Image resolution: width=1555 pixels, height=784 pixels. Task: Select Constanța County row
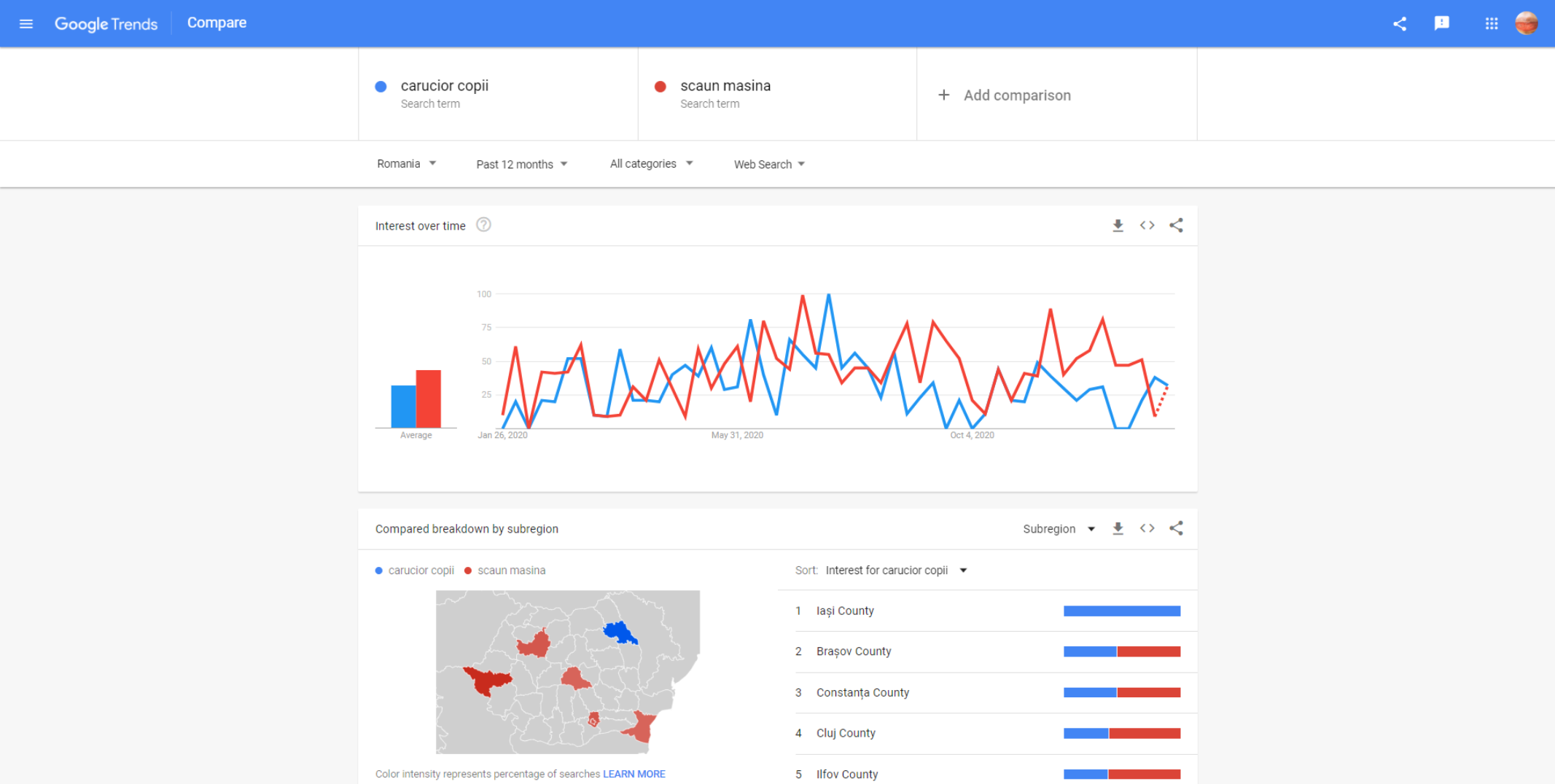pos(988,692)
